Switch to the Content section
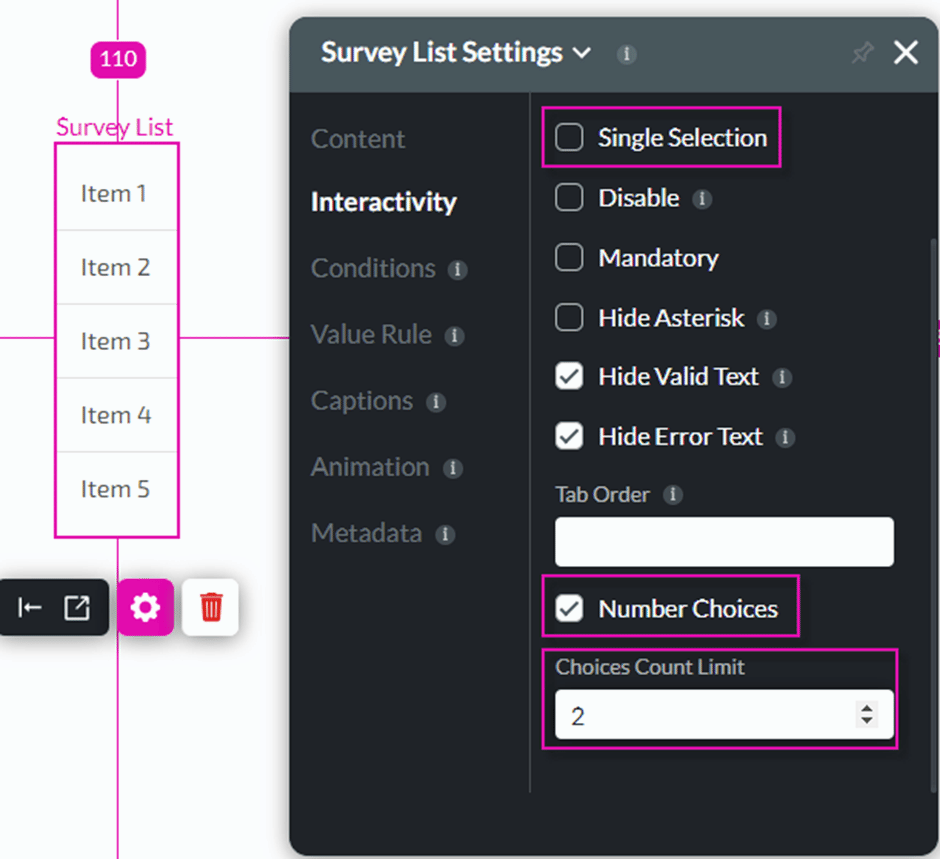Viewport: 940px width, 859px height. click(357, 139)
